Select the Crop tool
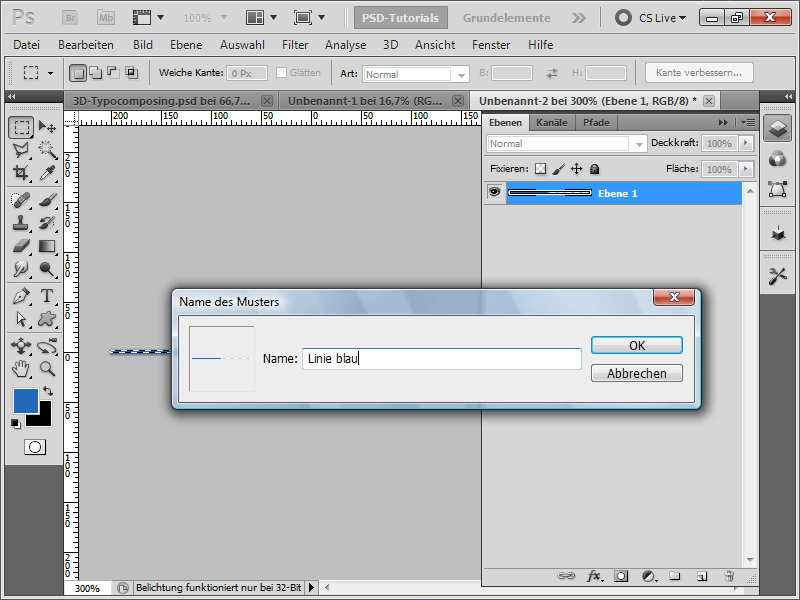The height and width of the screenshot is (600, 800). click(21, 173)
